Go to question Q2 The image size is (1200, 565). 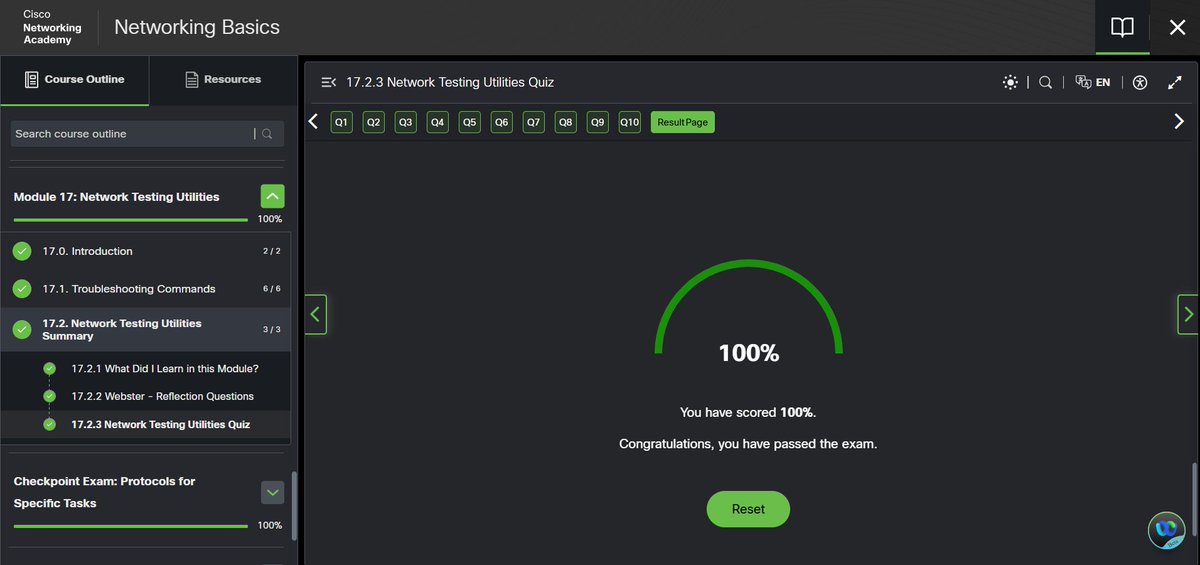click(x=373, y=122)
